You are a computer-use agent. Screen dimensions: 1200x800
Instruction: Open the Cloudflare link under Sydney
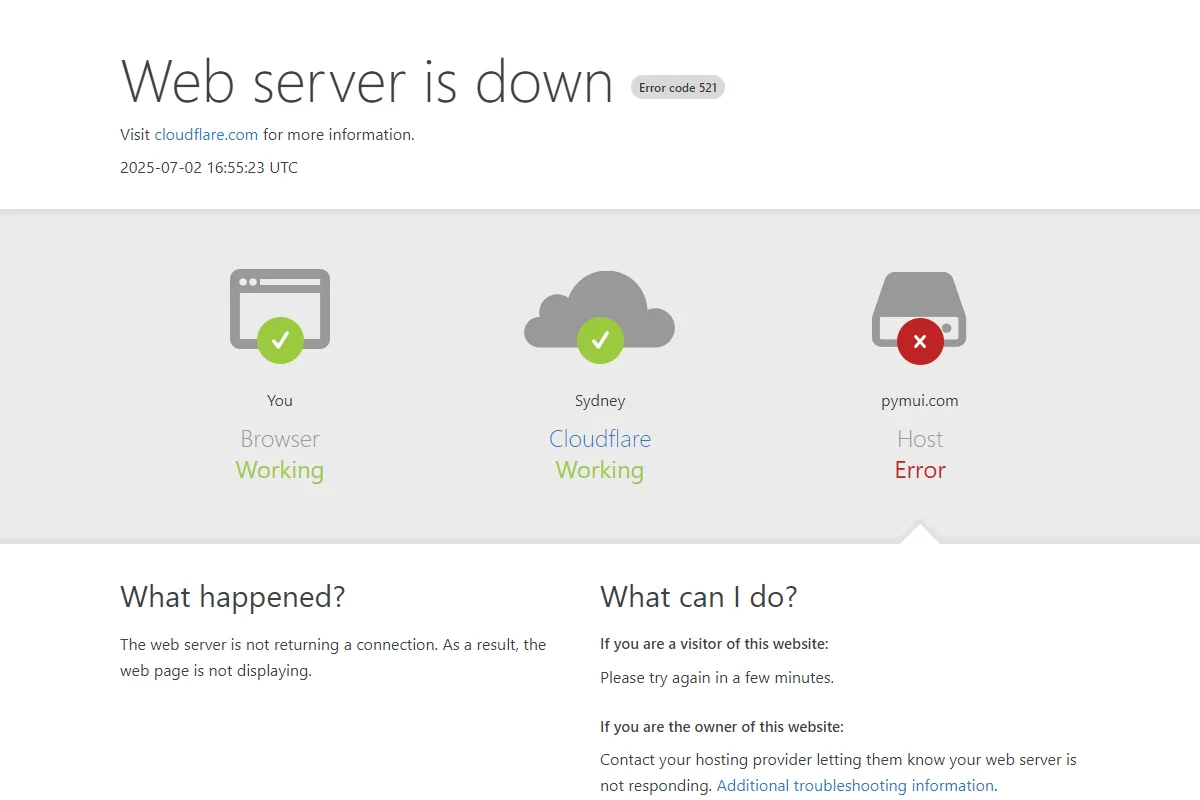tap(600, 439)
